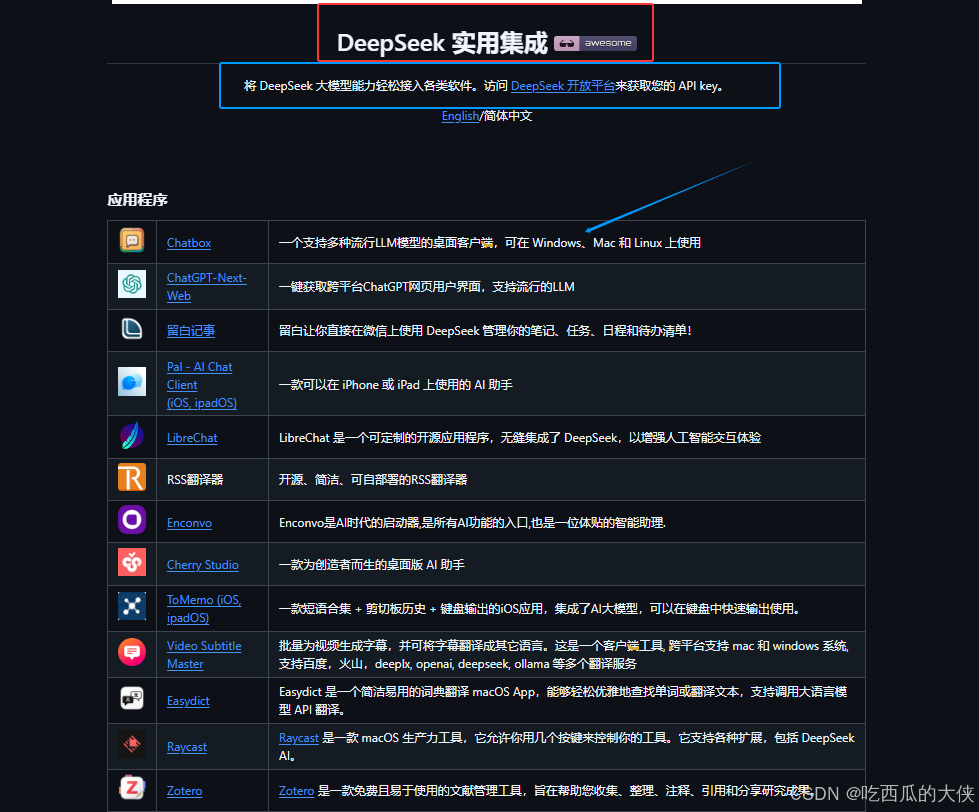Open the Easydict name link

(188, 701)
